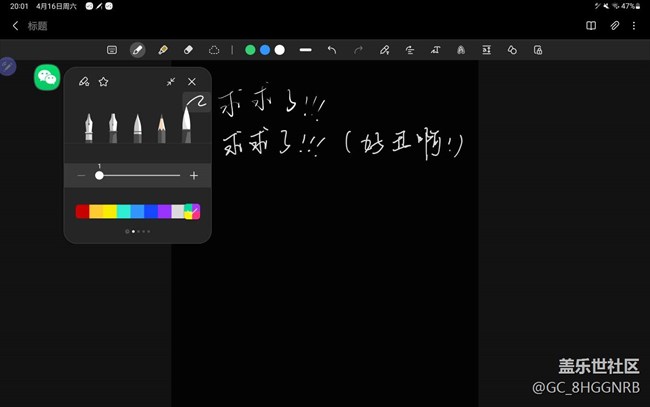Pick the red color swatch in palette

tap(82, 211)
